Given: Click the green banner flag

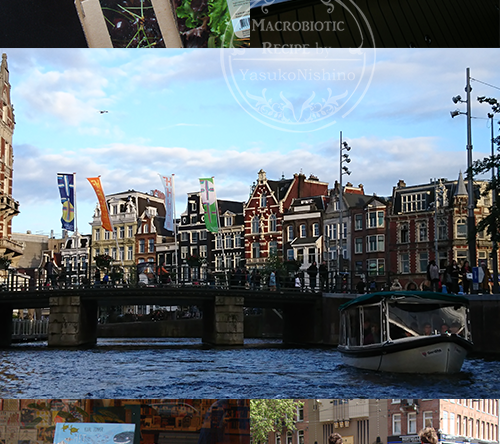Looking at the screenshot, I should click(x=209, y=204).
